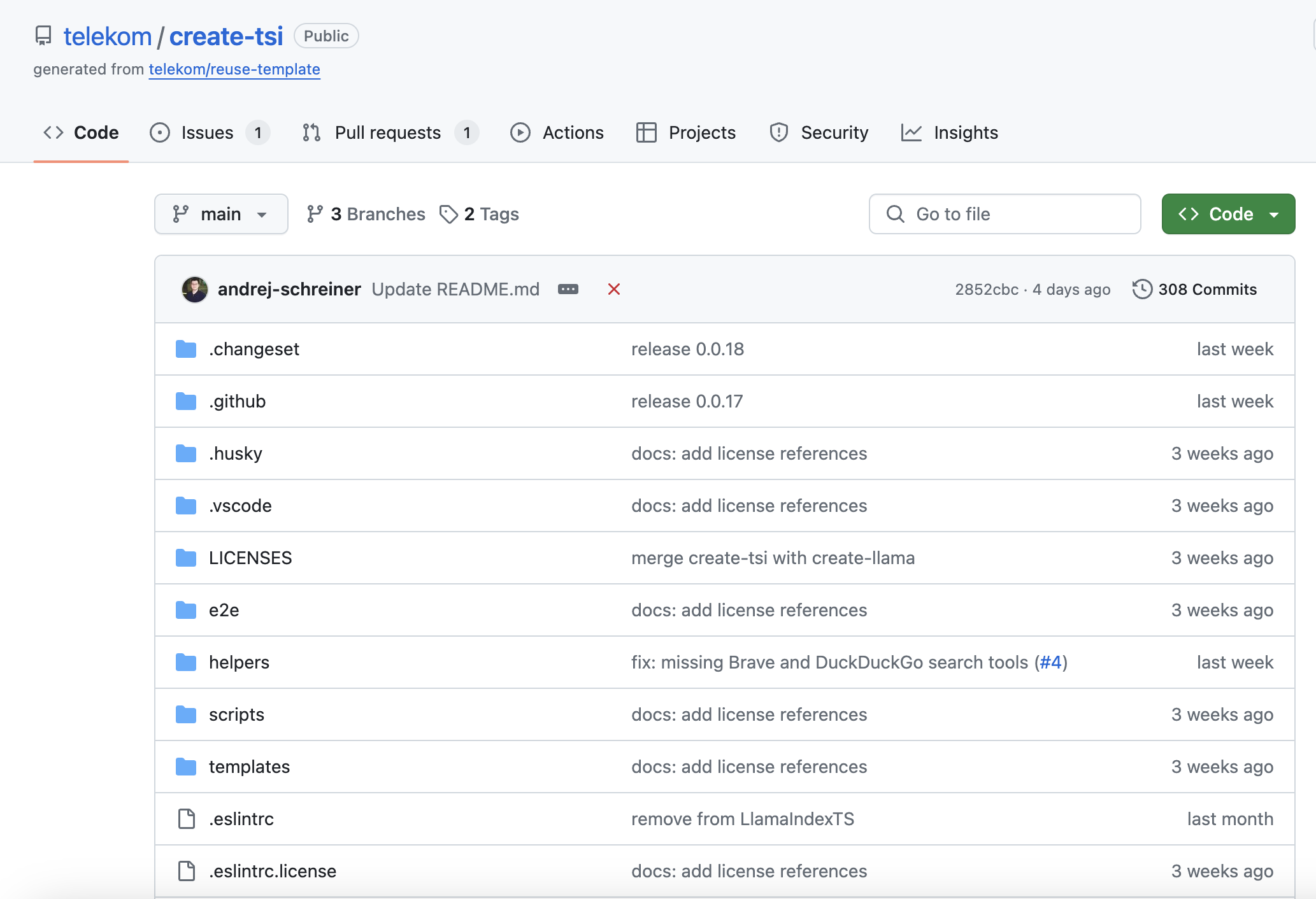
Task: Open the Actions tab
Action: coord(573,132)
